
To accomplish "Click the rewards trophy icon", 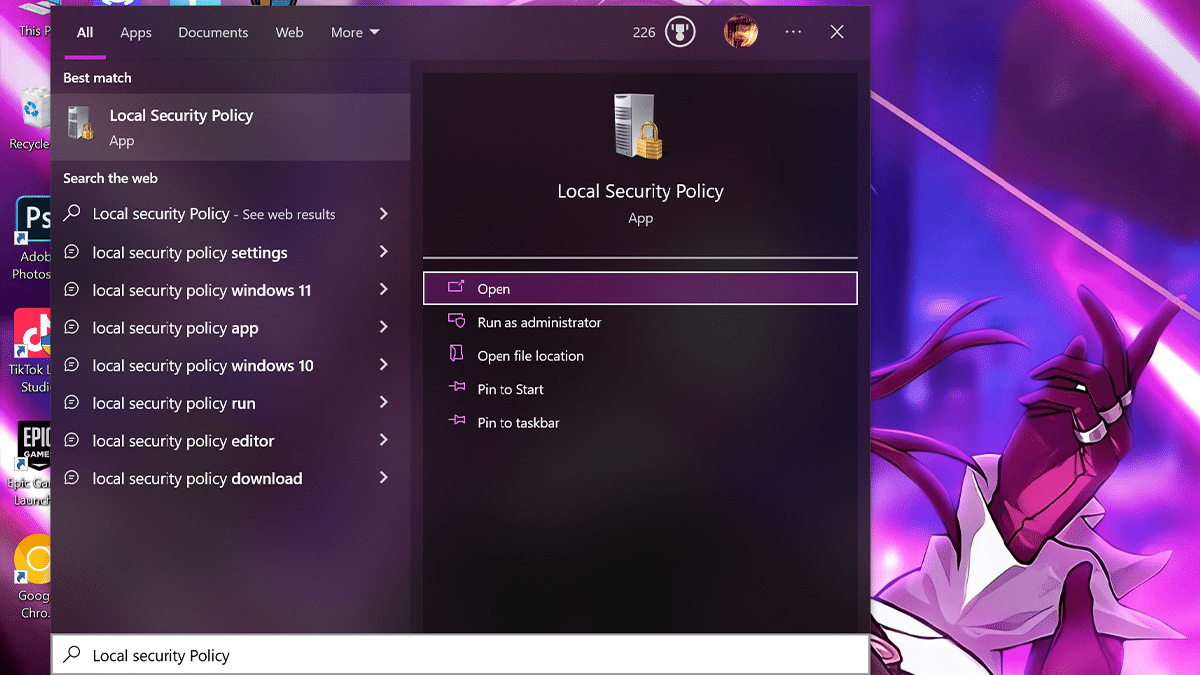I will (x=680, y=32).
